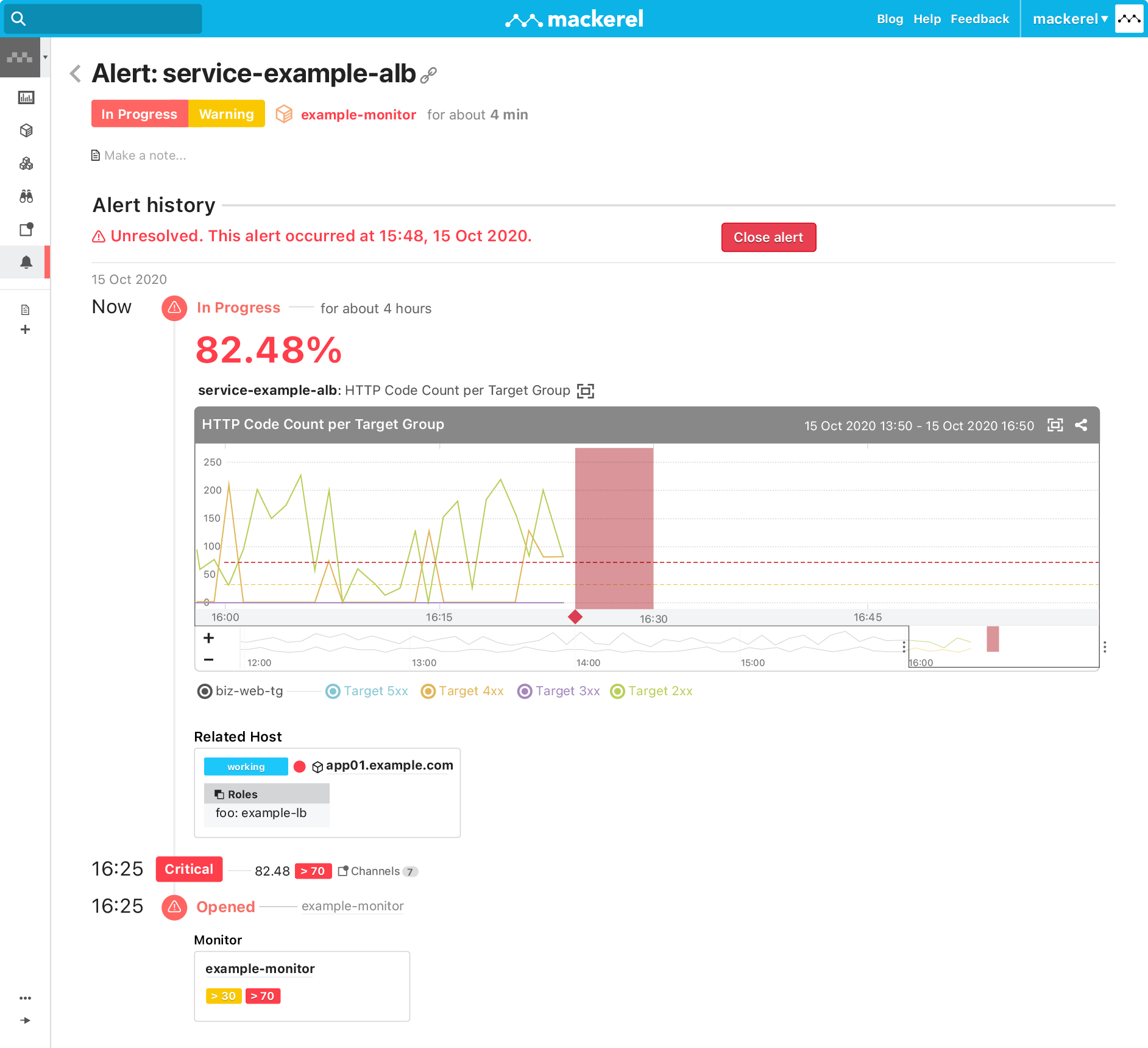Open example-monitor link beside Opened
The height and width of the screenshot is (1048, 1148).
coord(352,906)
